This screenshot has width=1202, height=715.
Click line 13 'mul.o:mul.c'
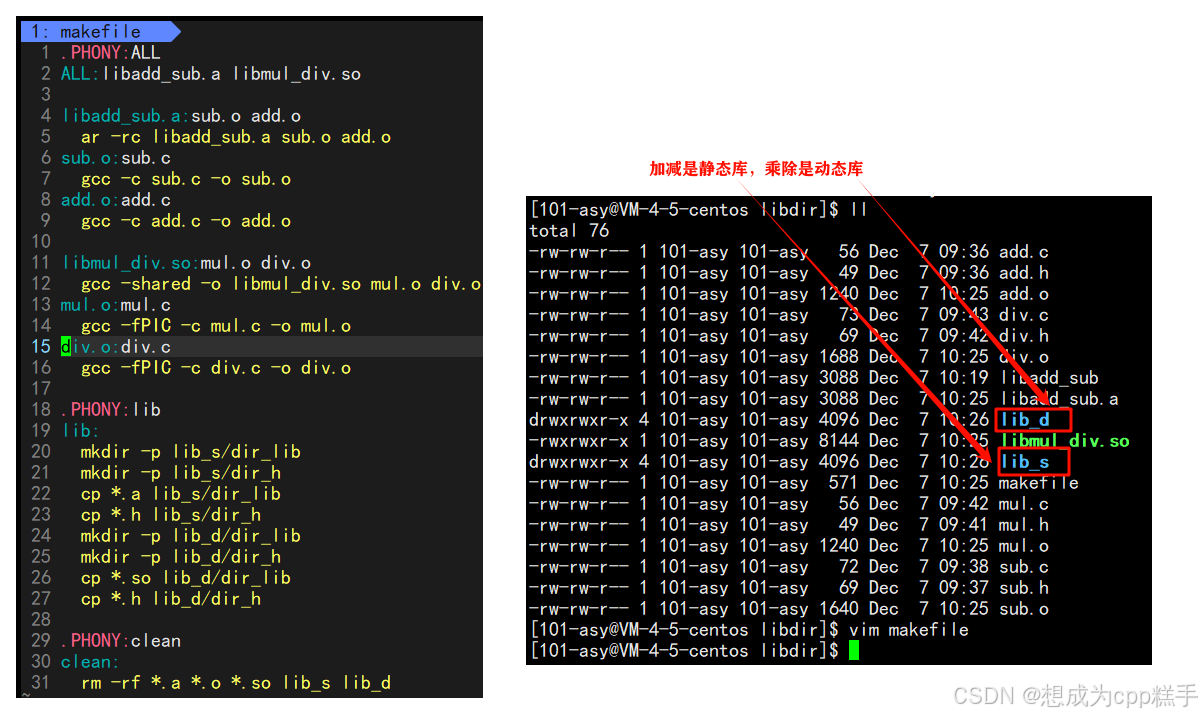tap(116, 305)
